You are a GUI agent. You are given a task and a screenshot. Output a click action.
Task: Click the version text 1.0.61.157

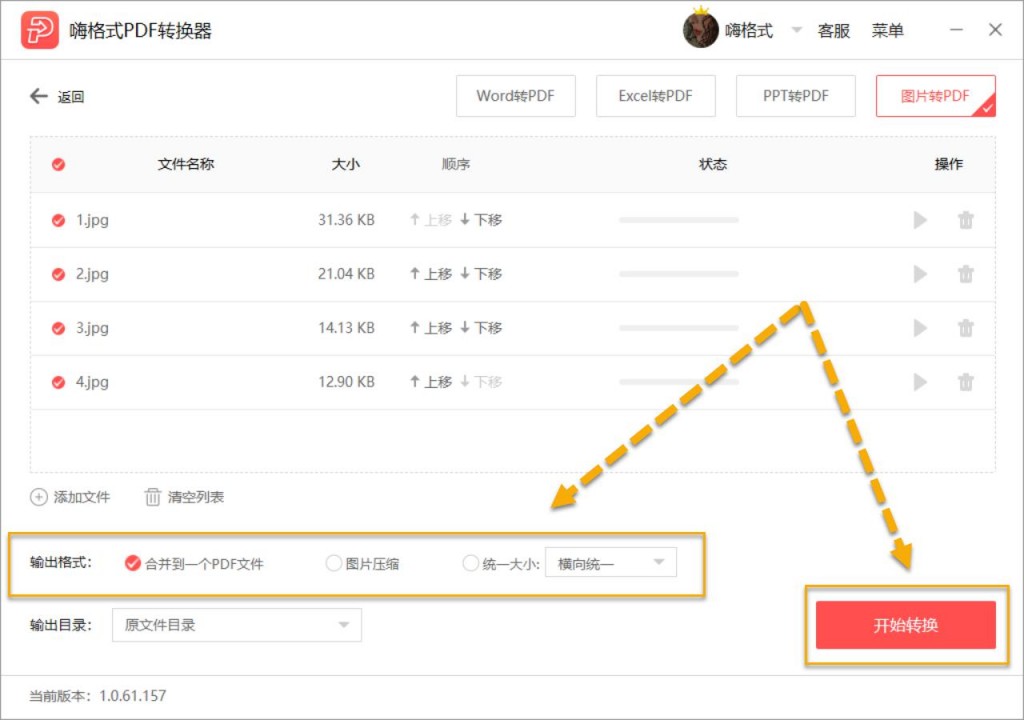click(x=133, y=696)
